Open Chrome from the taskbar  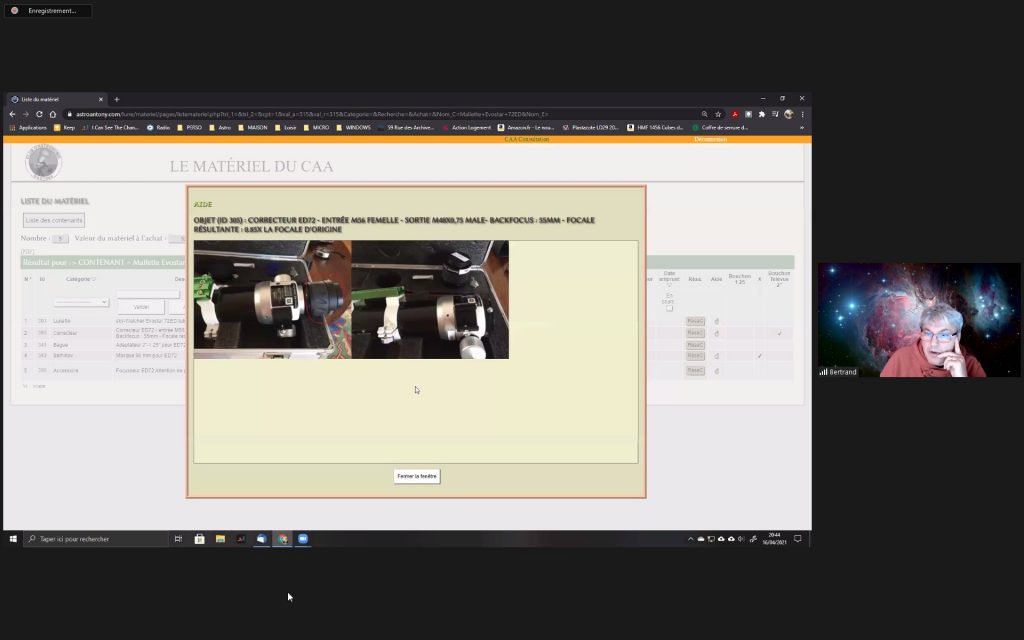[x=282, y=539]
